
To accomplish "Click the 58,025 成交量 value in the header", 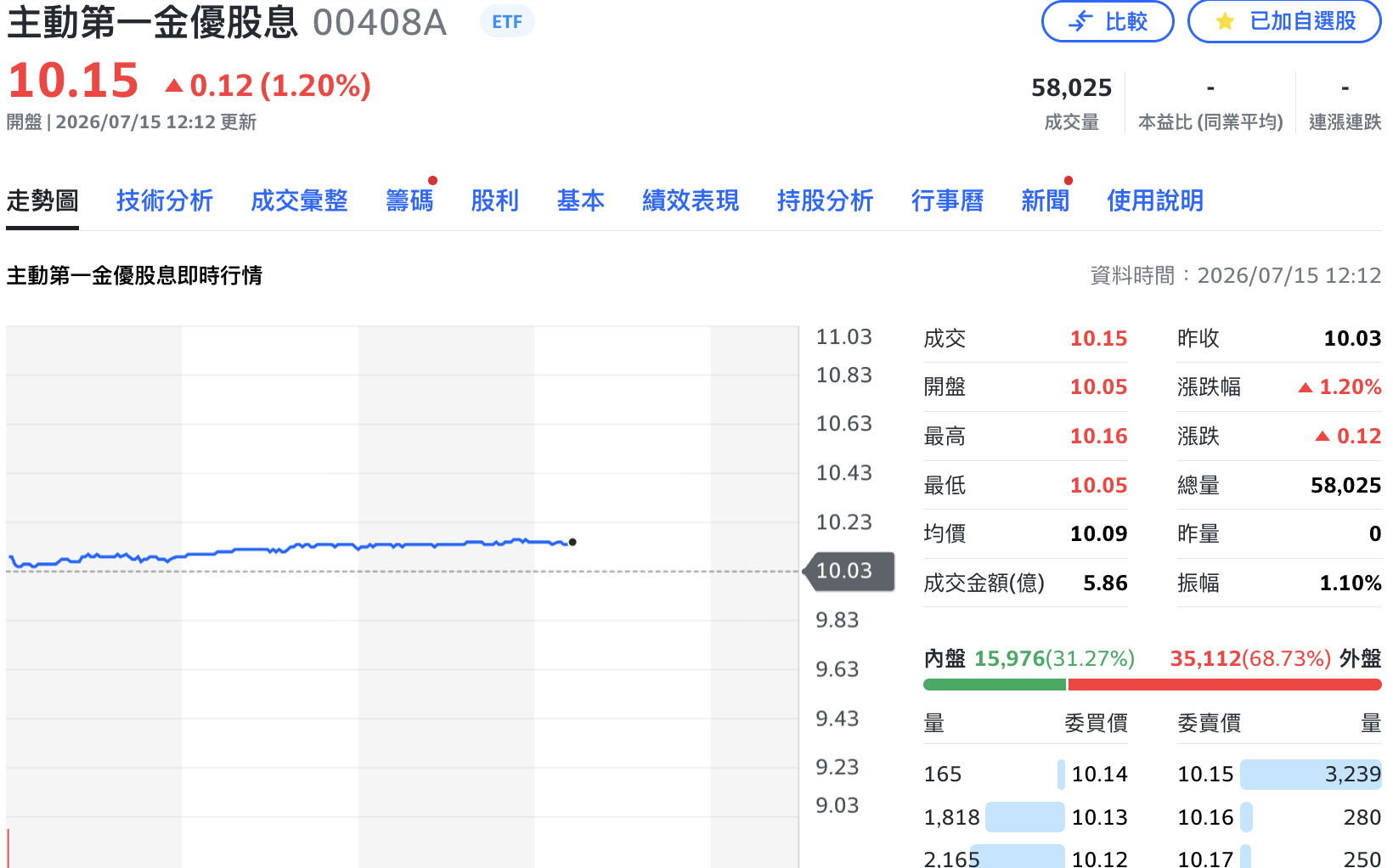I will pos(1071,87).
